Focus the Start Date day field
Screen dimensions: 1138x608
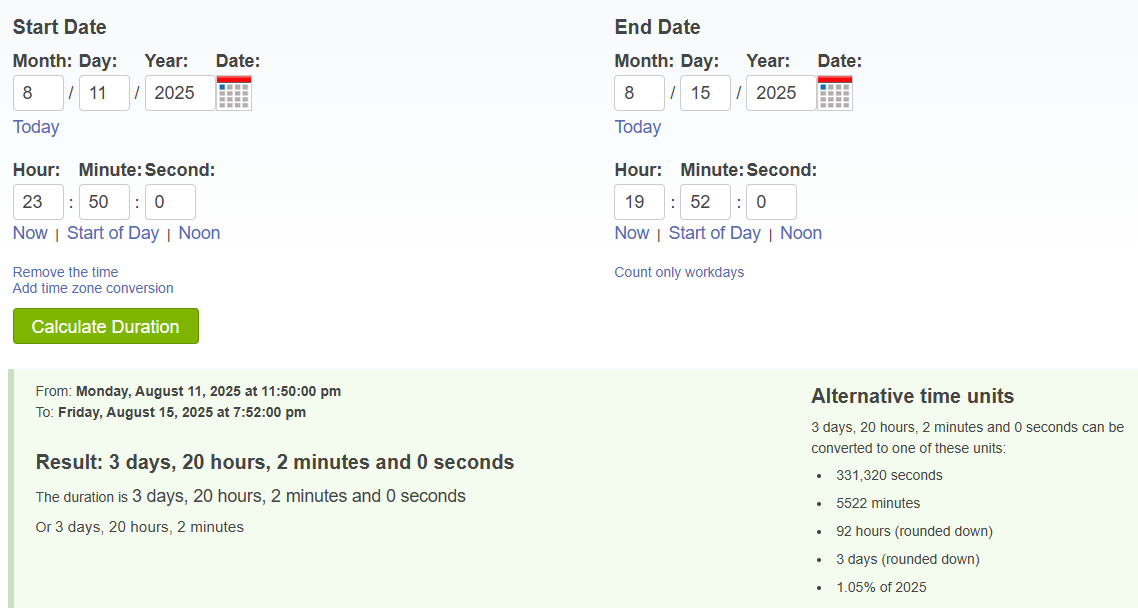pyautogui.click(x=104, y=93)
